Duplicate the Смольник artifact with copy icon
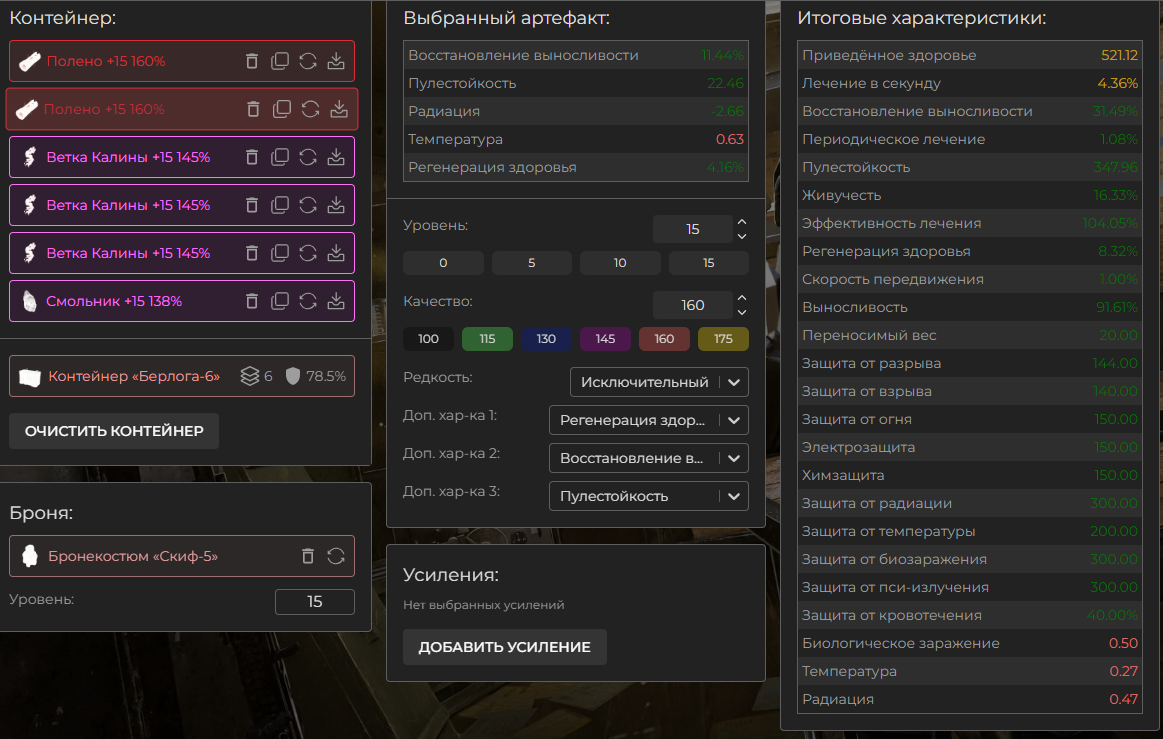 pyautogui.click(x=280, y=301)
